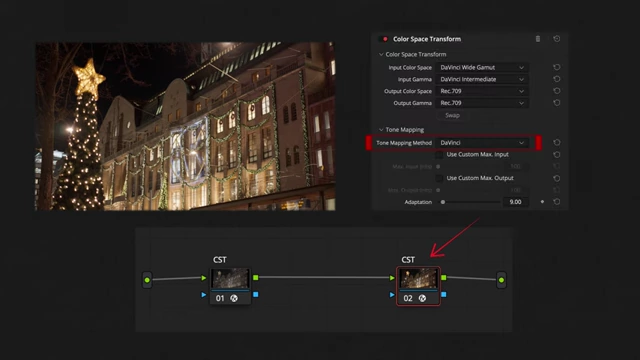Click the blue key output of node 02
The width and height of the screenshot is (640, 360).
click(444, 294)
